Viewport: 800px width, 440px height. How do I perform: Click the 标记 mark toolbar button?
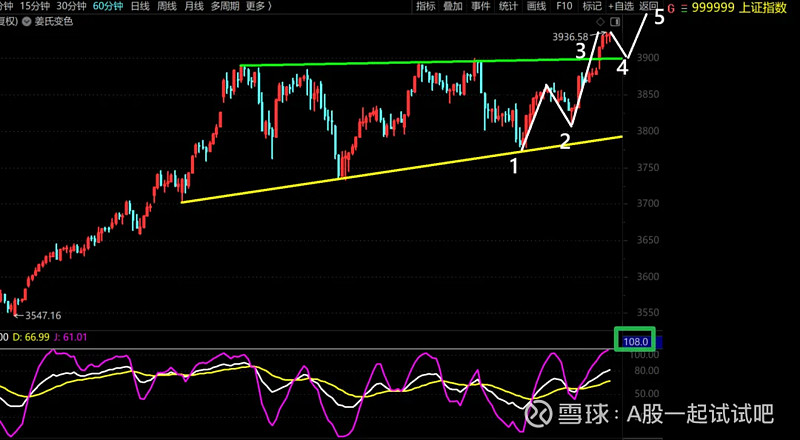click(592, 6)
